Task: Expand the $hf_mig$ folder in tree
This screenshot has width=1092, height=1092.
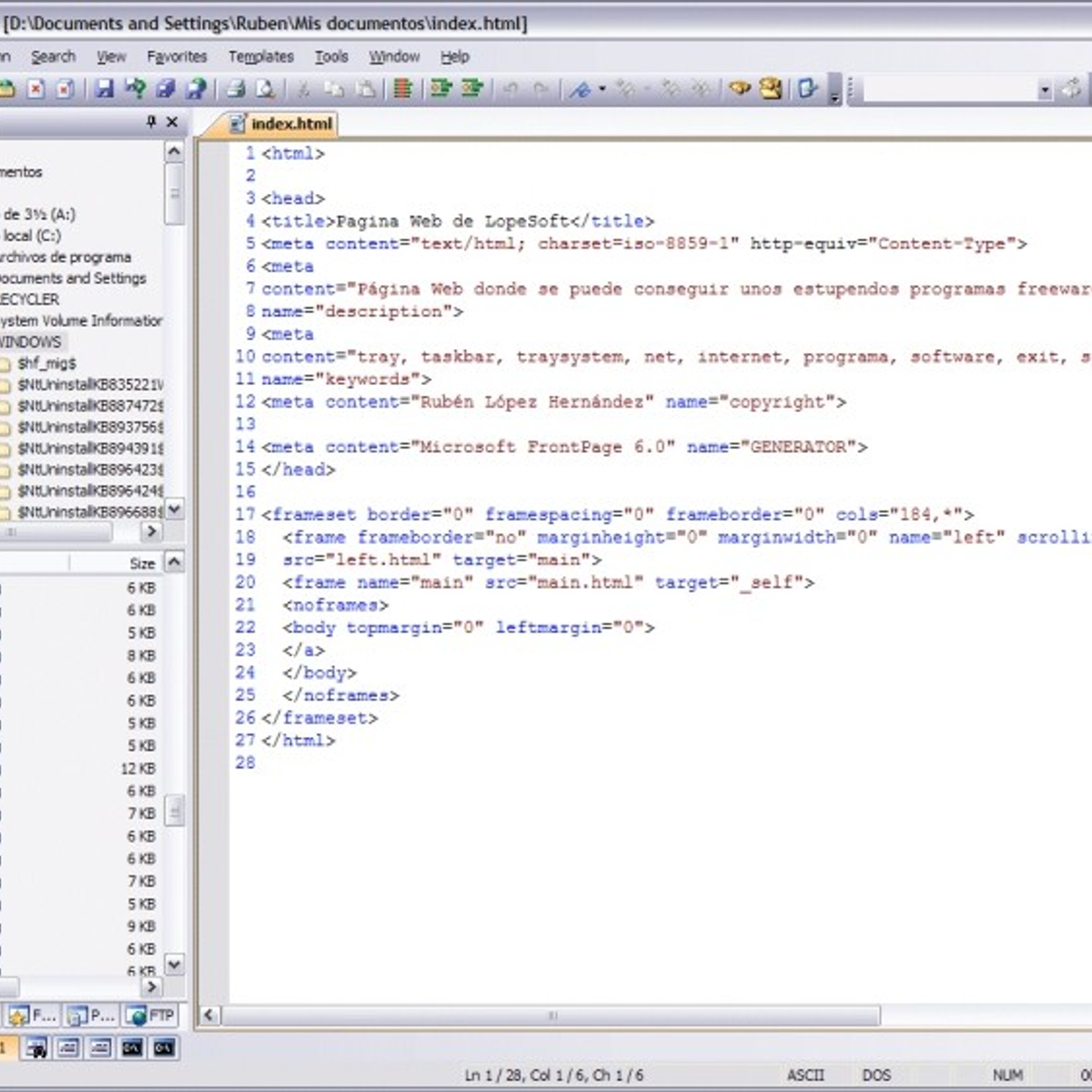Action: pyautogui.click(x=45, y=363)
